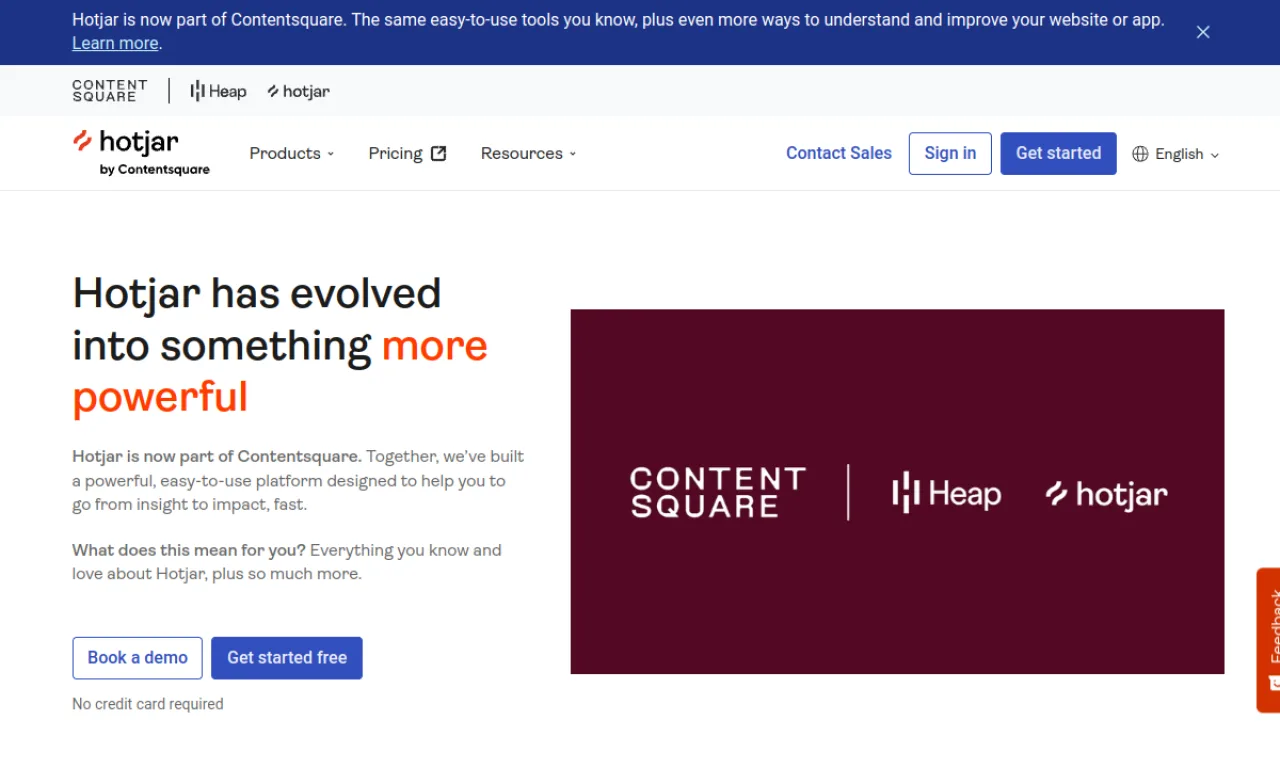Open the Contact Sales link
The width and height of the screenshot is (1280, 768).
(838, 153)
